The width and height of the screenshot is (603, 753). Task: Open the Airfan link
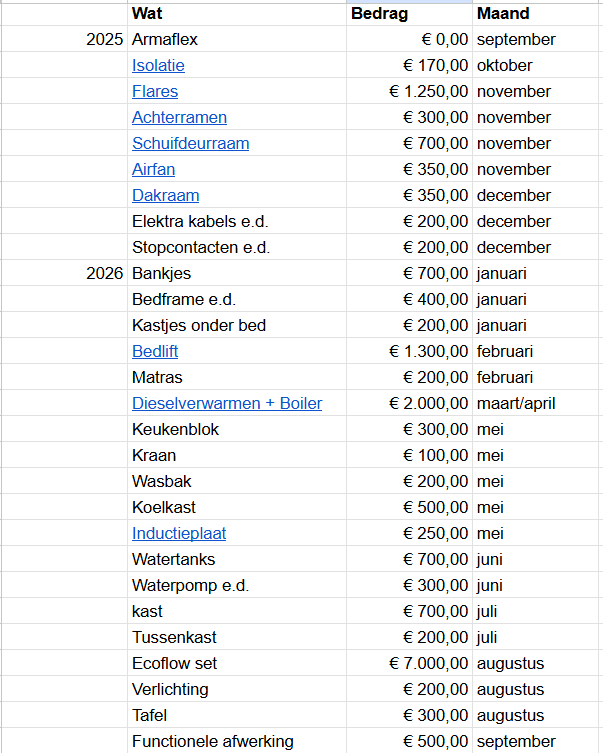(x=153, y=170)
